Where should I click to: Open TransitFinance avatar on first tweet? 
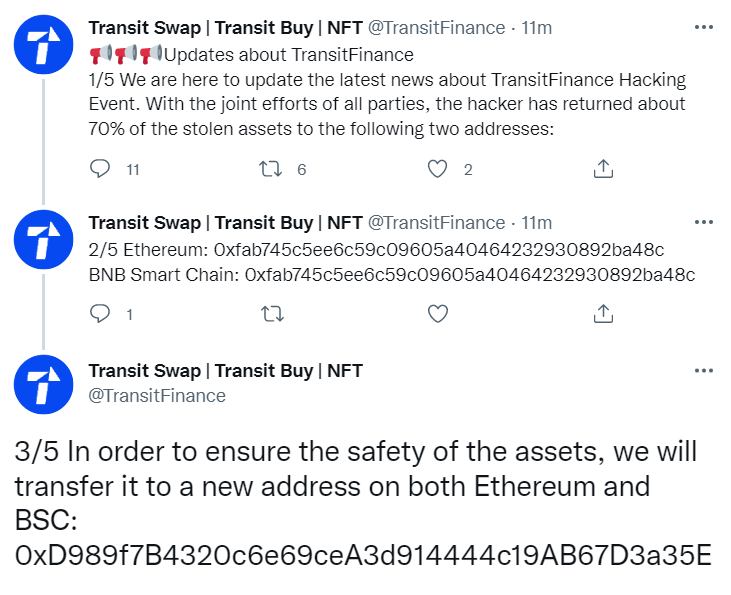pyautogui.click(x=43, y=44)
